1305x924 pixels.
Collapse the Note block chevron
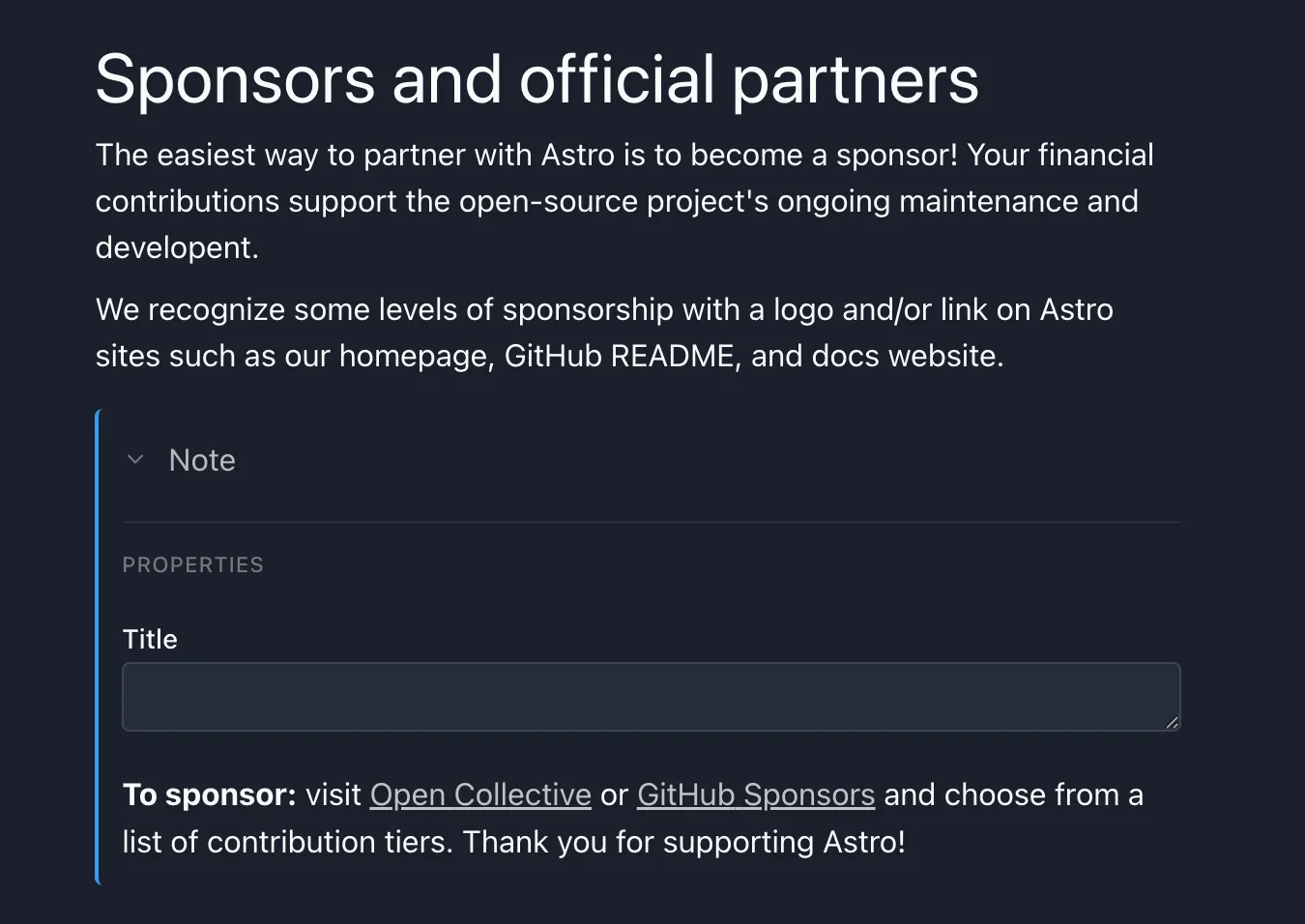[x=135, y=460]
